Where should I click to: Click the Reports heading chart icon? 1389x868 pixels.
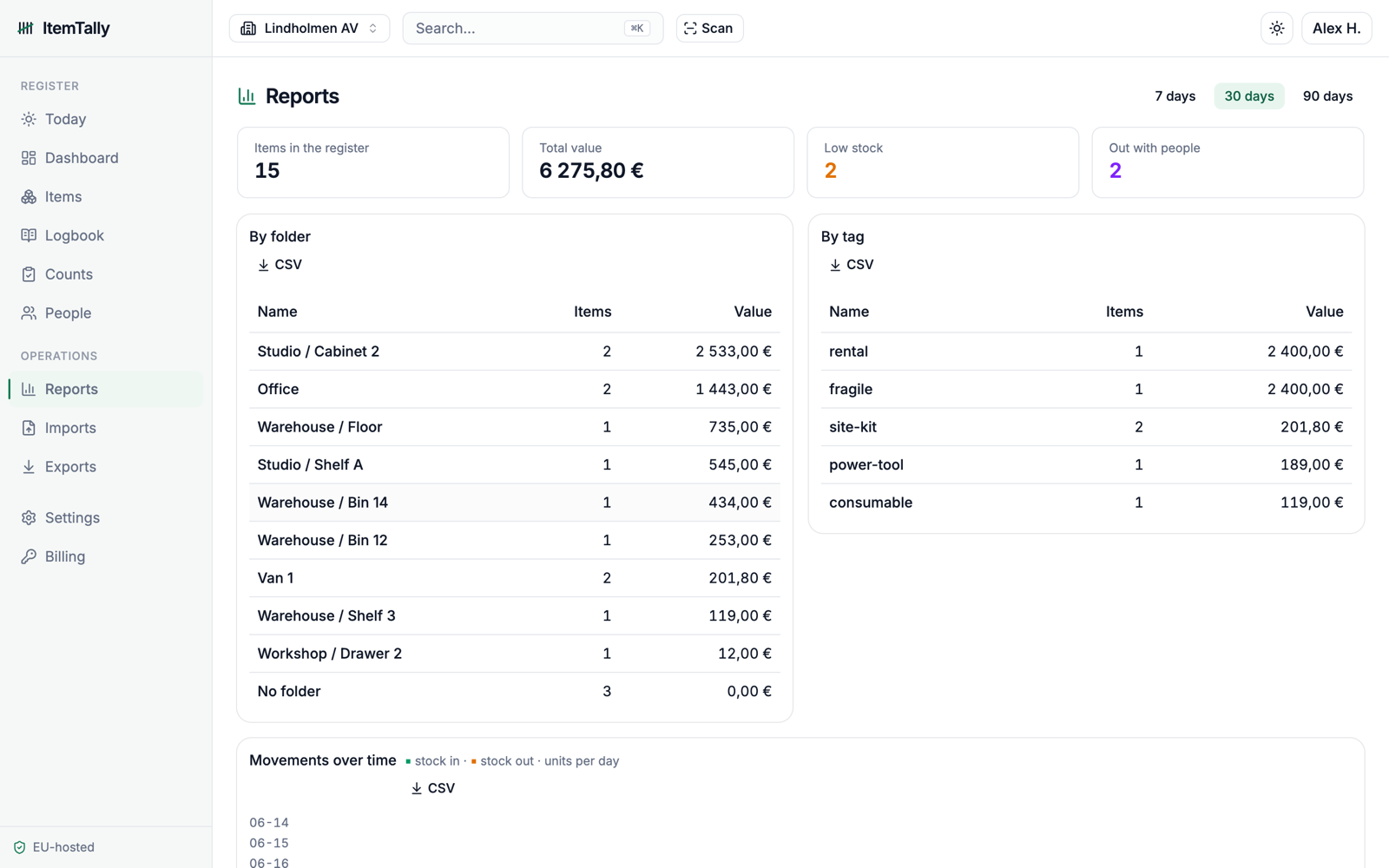tap(247, 96)
